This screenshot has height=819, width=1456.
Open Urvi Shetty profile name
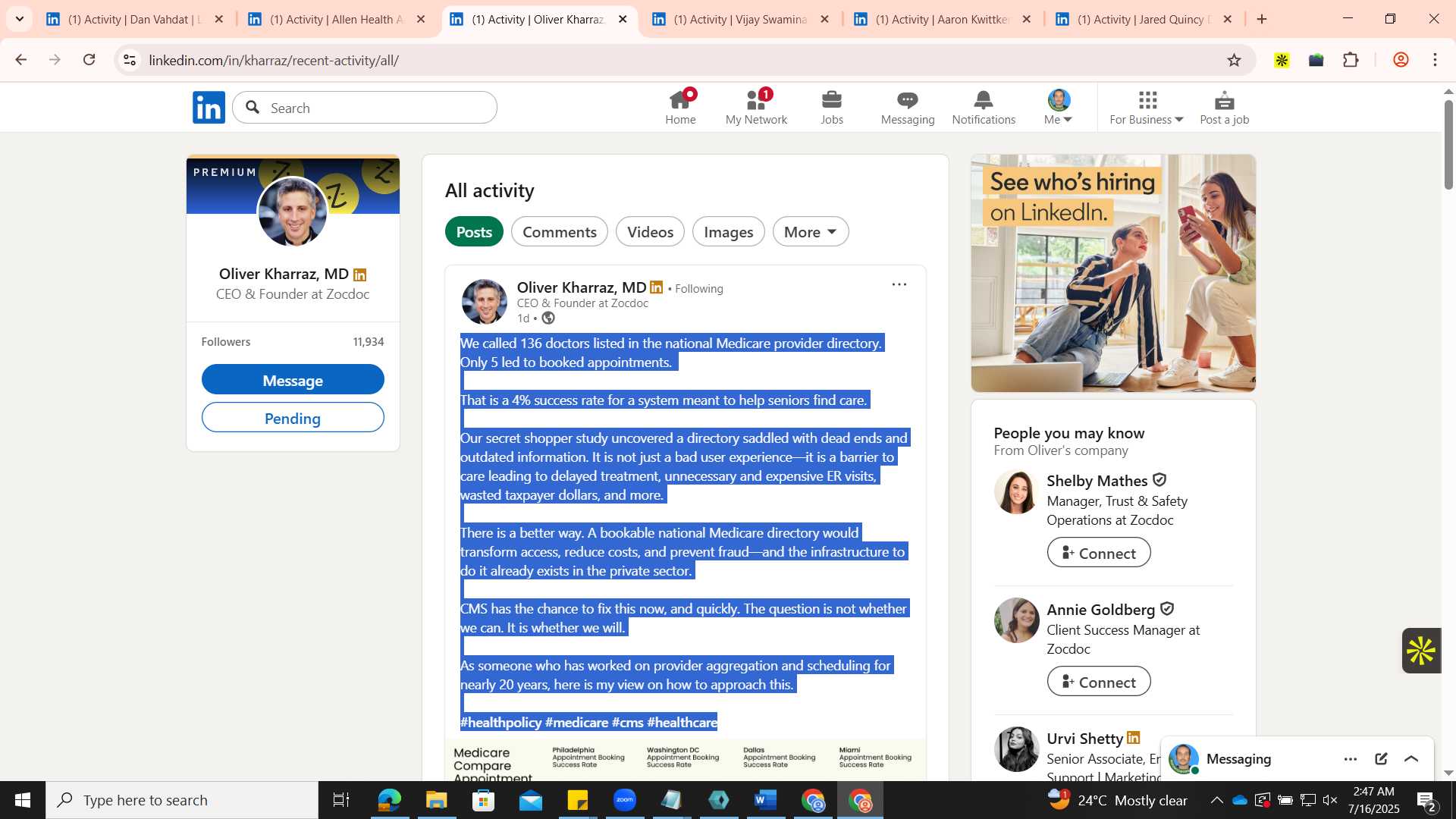click(1084, 739)
